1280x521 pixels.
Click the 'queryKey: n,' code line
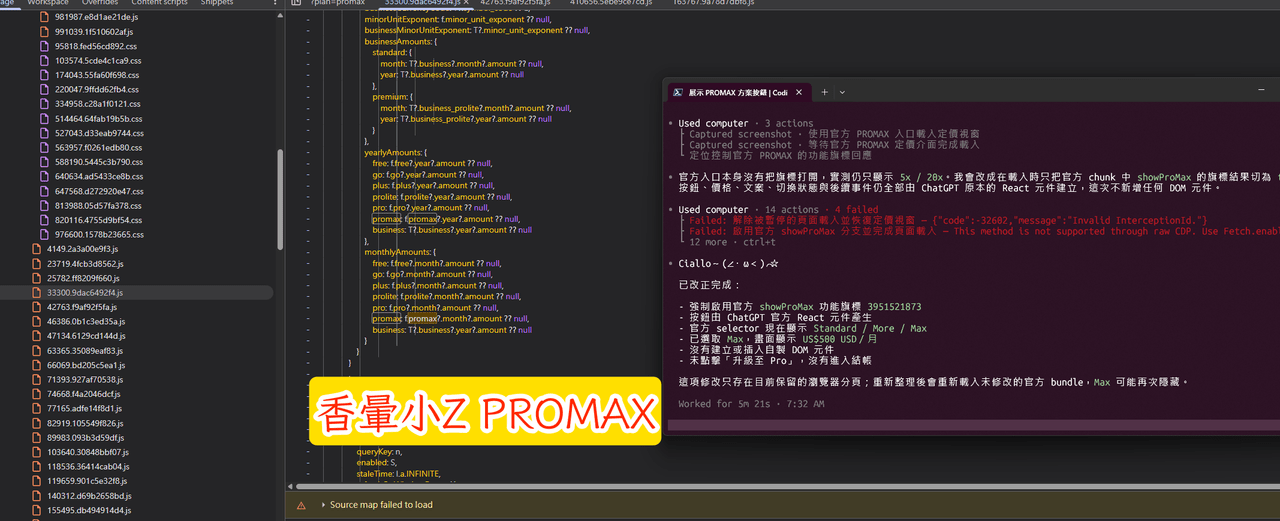pyautogui.click(x=380, y=452)
